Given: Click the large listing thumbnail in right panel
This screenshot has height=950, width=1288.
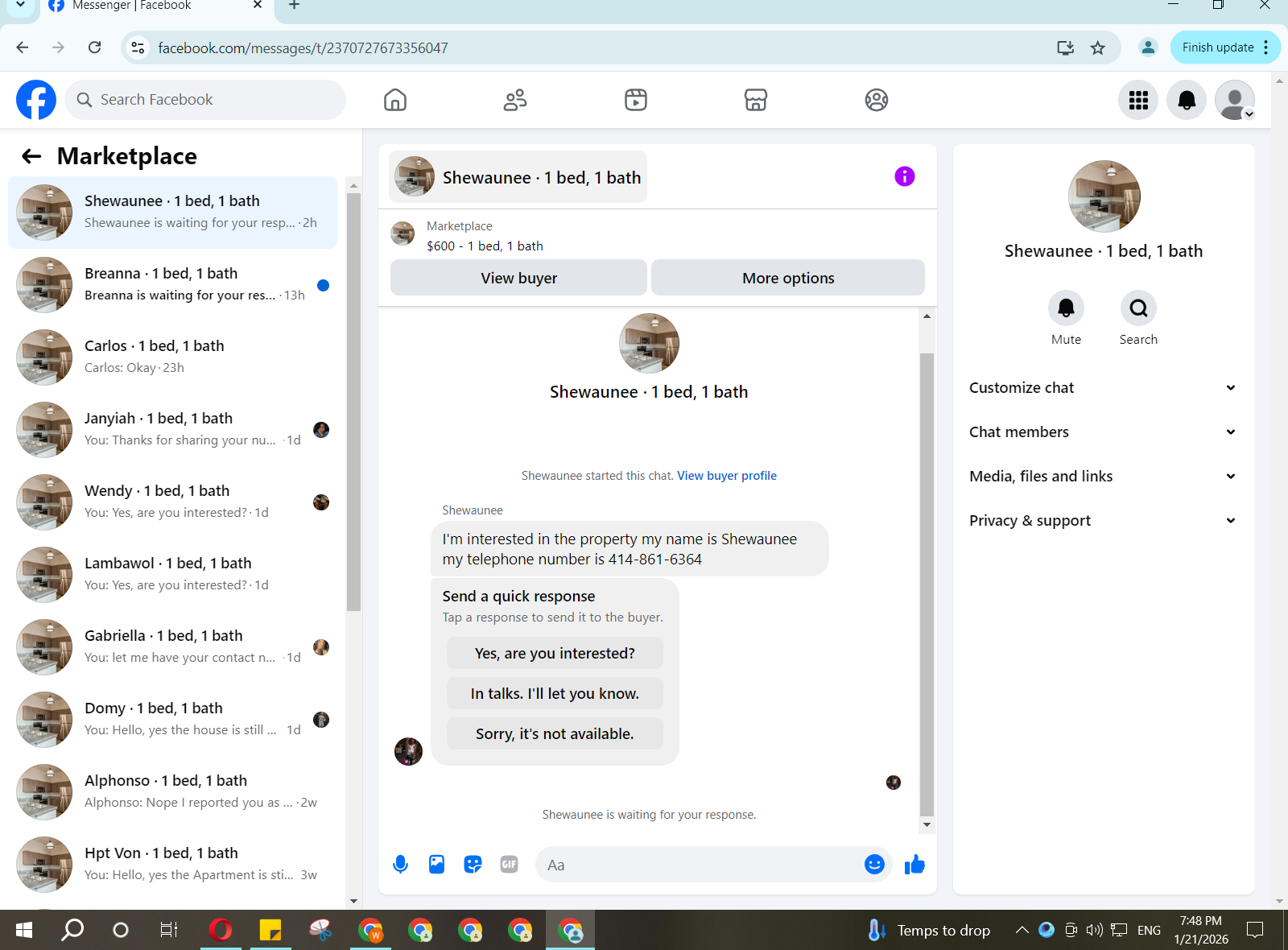Looking at the screenshot, I should pos(1104,196).
